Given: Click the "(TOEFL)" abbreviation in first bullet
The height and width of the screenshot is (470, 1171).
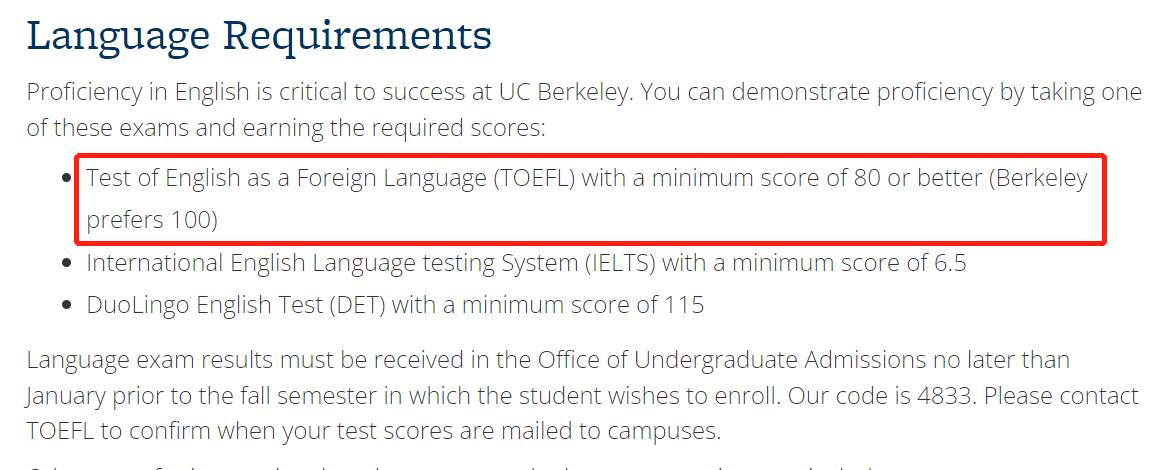Looking at the screenshot, I should tap(533, 179).
